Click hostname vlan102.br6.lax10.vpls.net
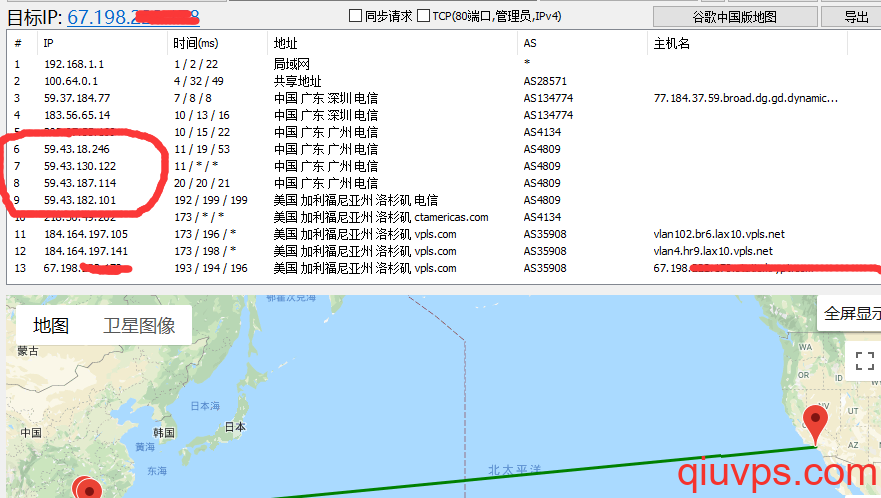The height and width of the screenshot is (498, 881). tap(719, 234)
